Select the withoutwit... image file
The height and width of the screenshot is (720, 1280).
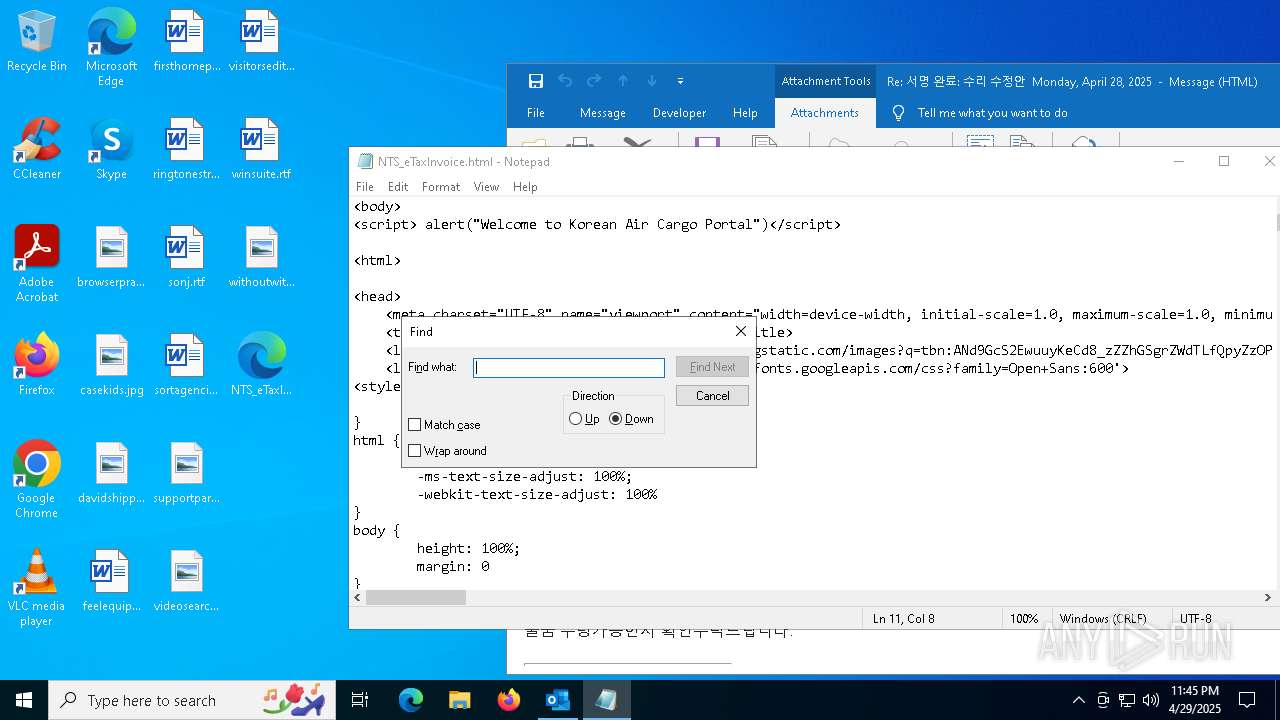[x=261, y=257]
